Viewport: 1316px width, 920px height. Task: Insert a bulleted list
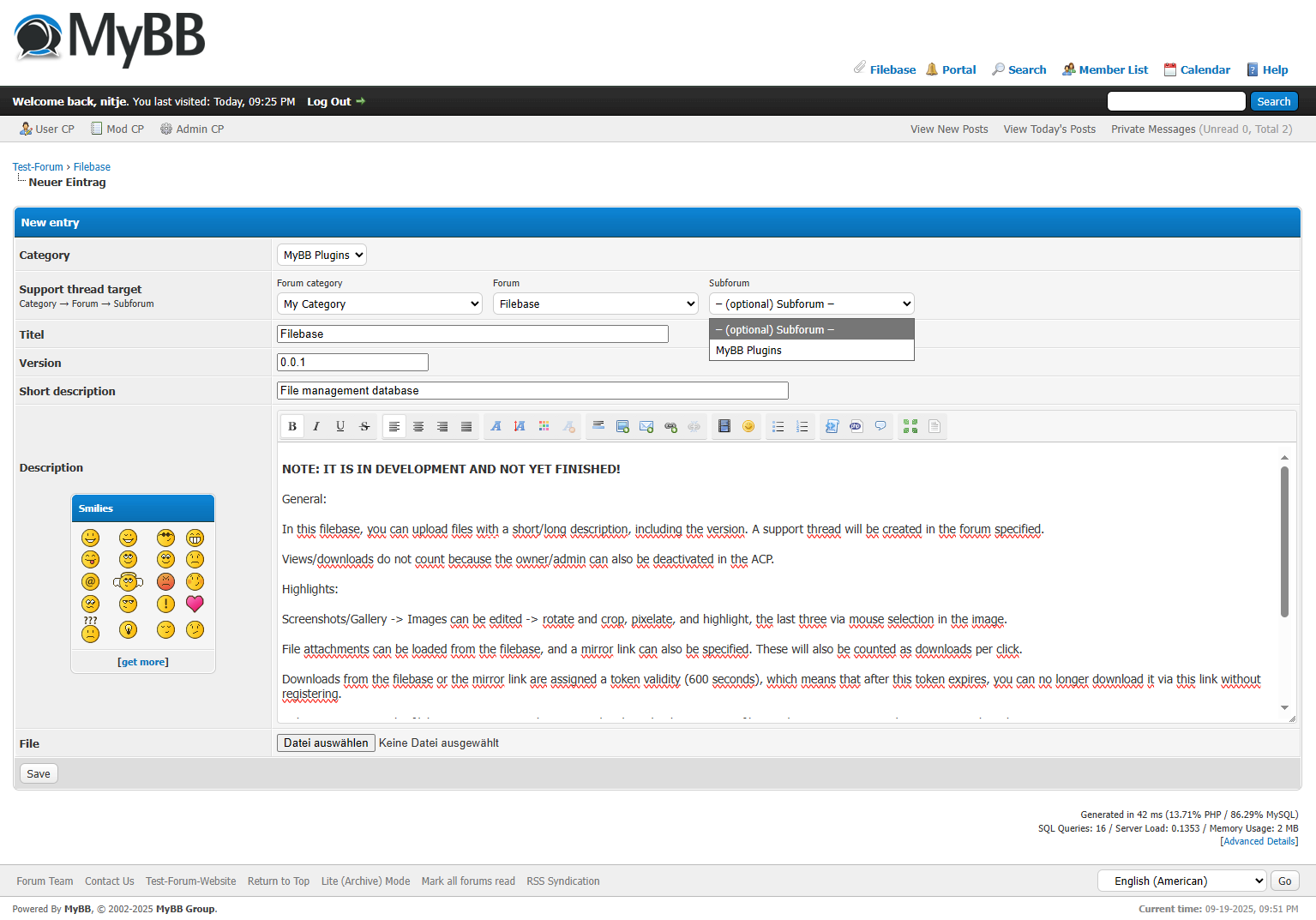tap(778, 426)
